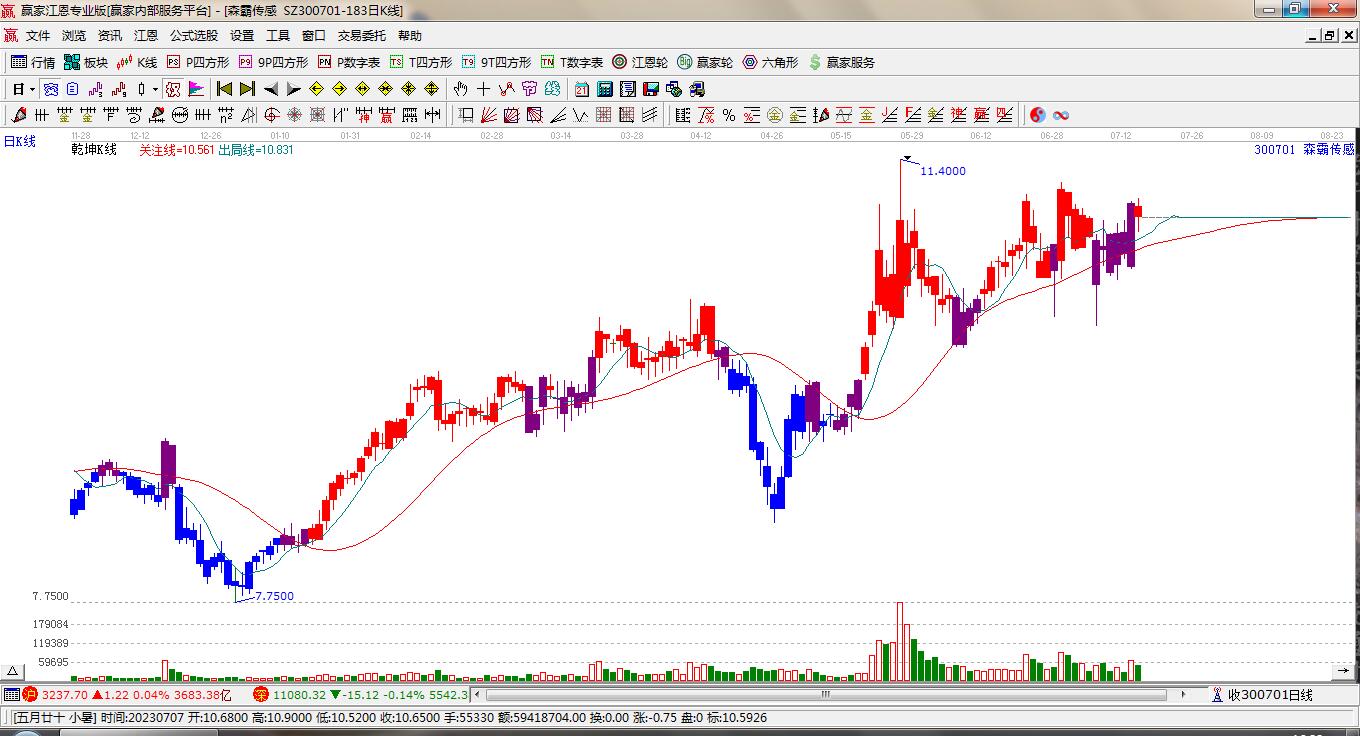Viewport: 1360px width, 736px height.
Task: Click the save floppy disk icon
Action: (x=651, y=89)
